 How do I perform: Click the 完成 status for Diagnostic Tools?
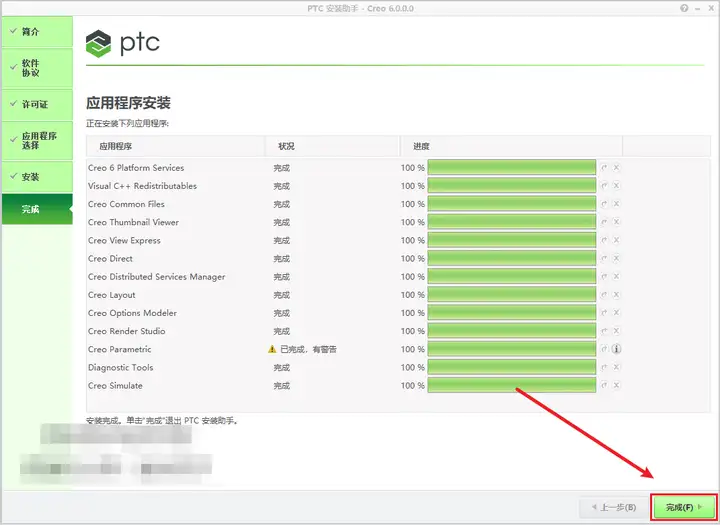[x=281, y=367]
